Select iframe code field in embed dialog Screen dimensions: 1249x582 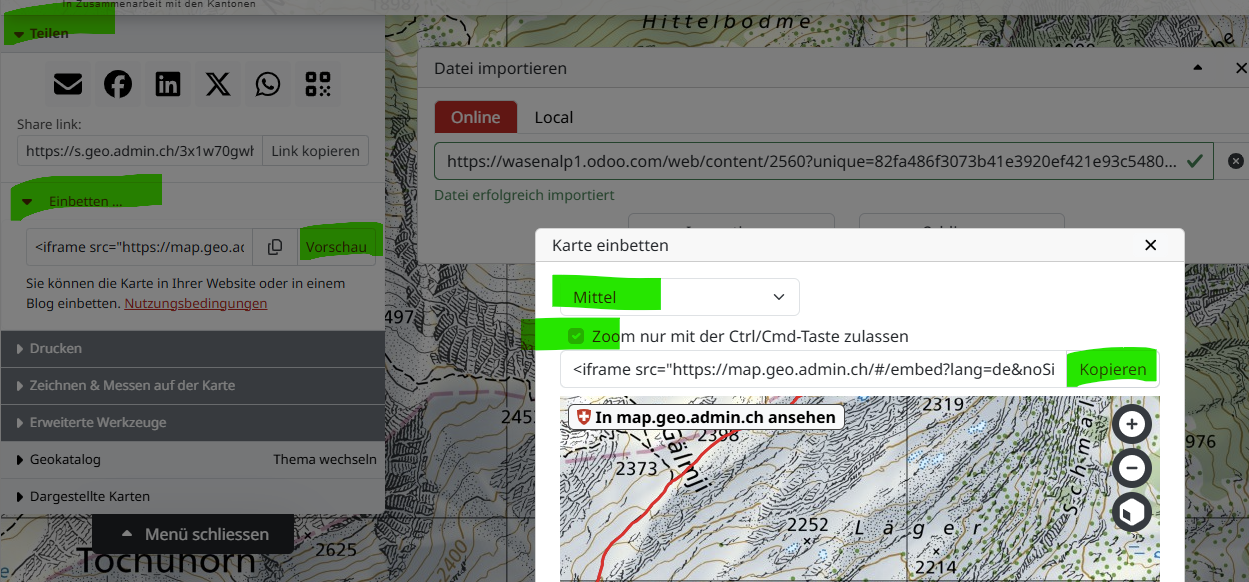tap(814, 369)
